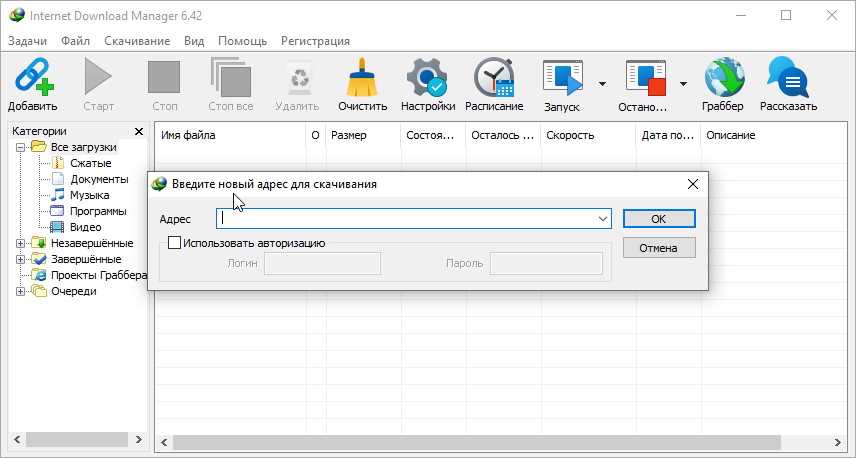
Task: Select Очереди tree item
Action: [x=74, y=292]
